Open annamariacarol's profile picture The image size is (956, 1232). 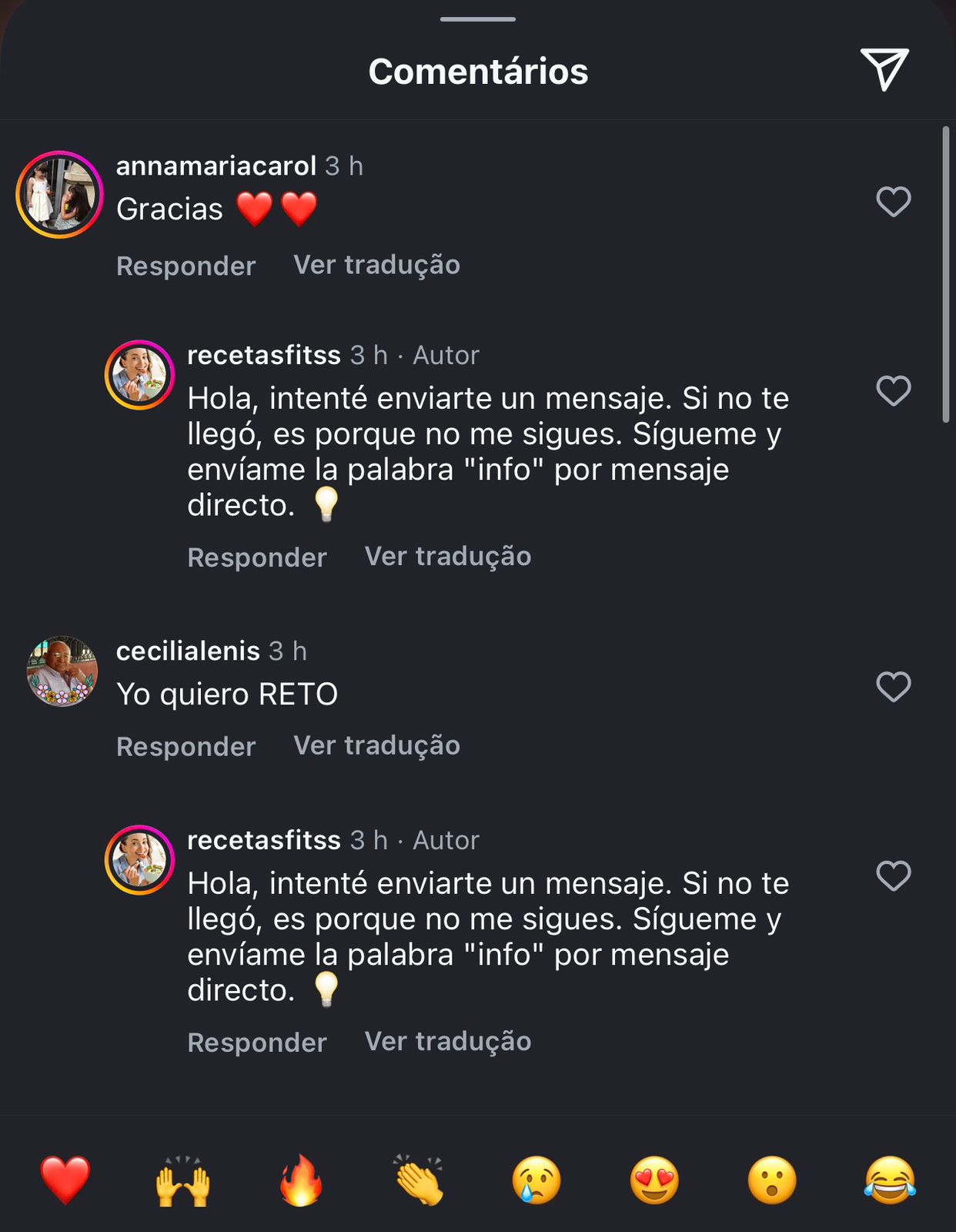point(59,195)
